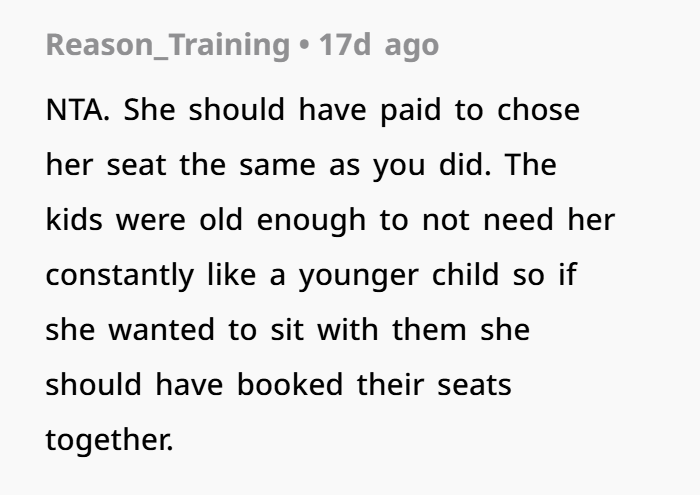The image size is (700, 495).
Task: Click the word "chose" in the first line
Action: click(x=538, y=110)
